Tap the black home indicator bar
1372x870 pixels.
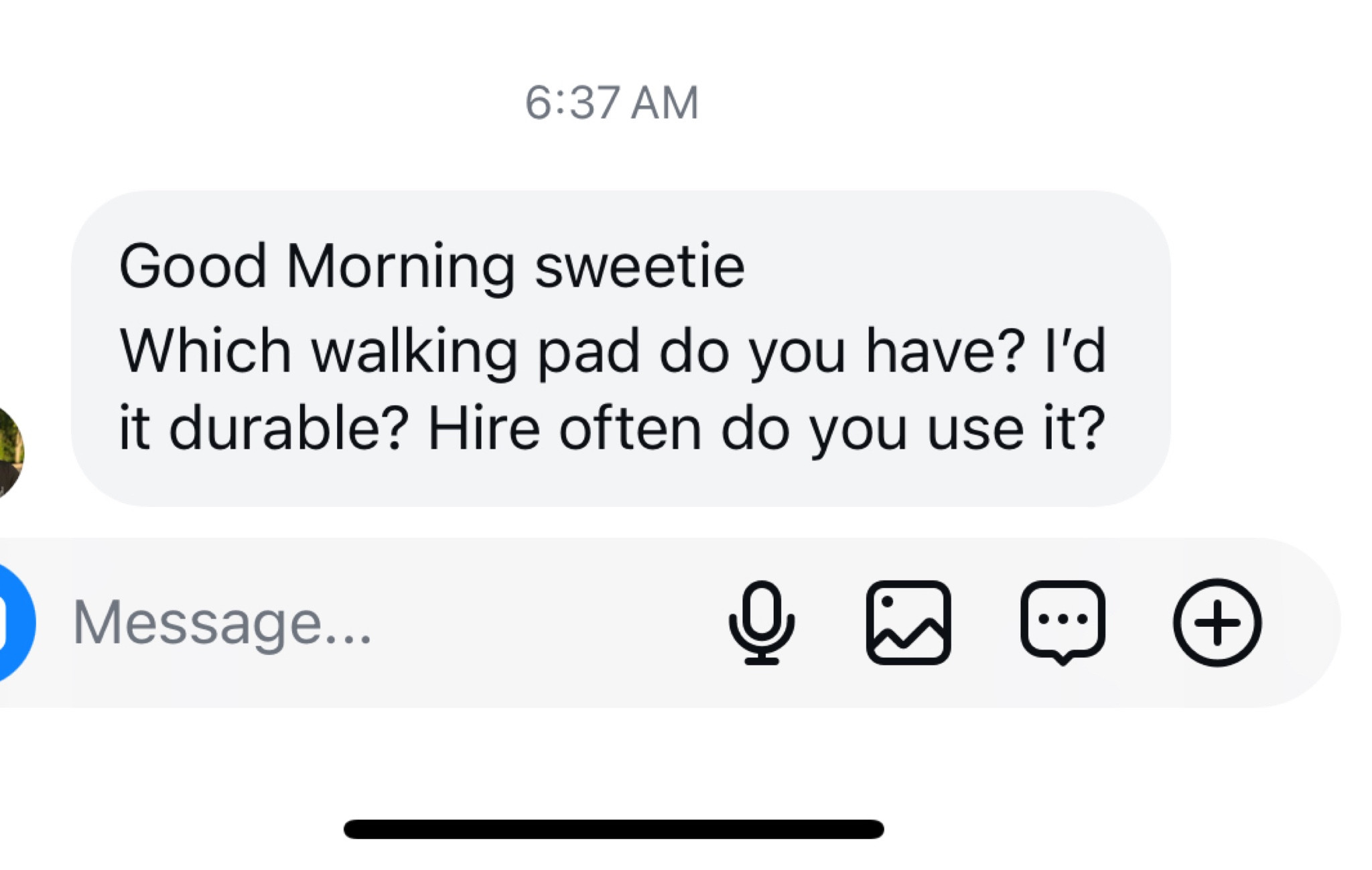click(x=613, y=829)
